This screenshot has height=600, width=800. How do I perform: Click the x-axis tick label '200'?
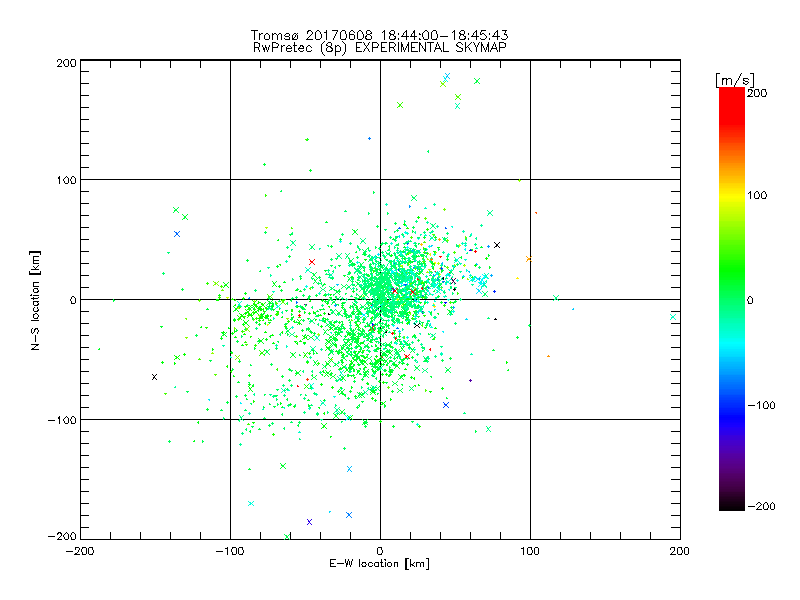click(680, 551)
